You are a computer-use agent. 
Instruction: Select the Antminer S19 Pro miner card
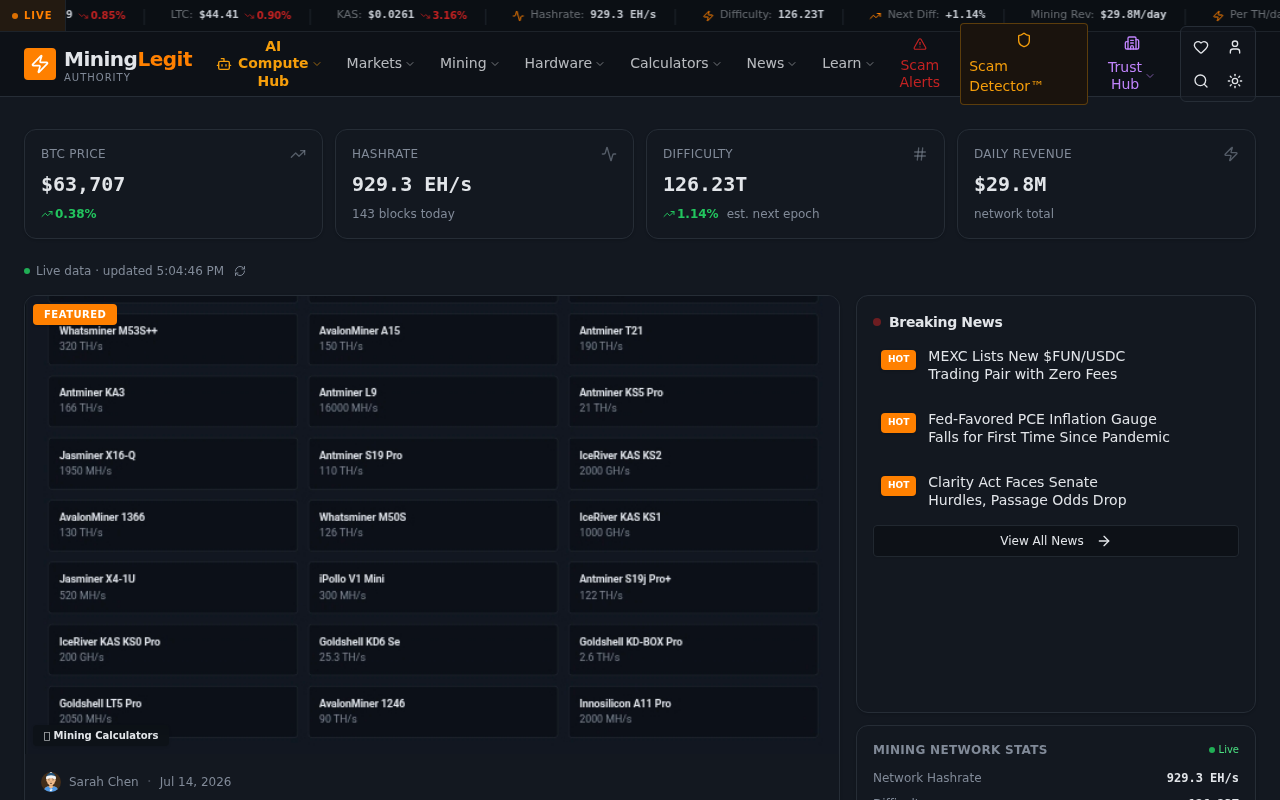pyautogui.click(x=433, y=464)
